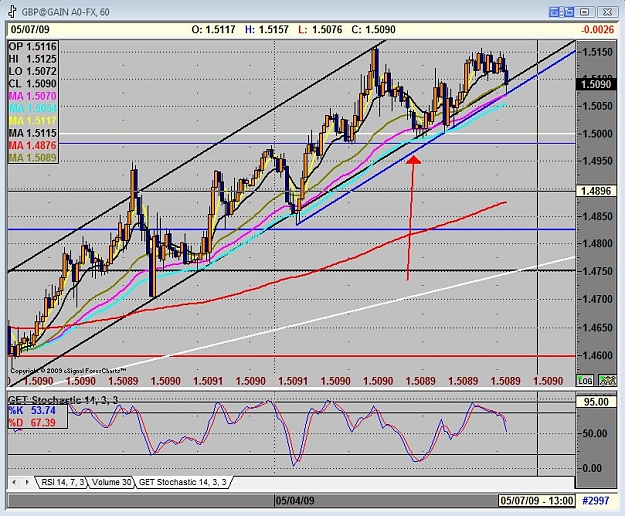Click the date 05/07/09 in the header bar
Image resolution: width=625 pixels, height=516 pixels.
click(30, 29)
